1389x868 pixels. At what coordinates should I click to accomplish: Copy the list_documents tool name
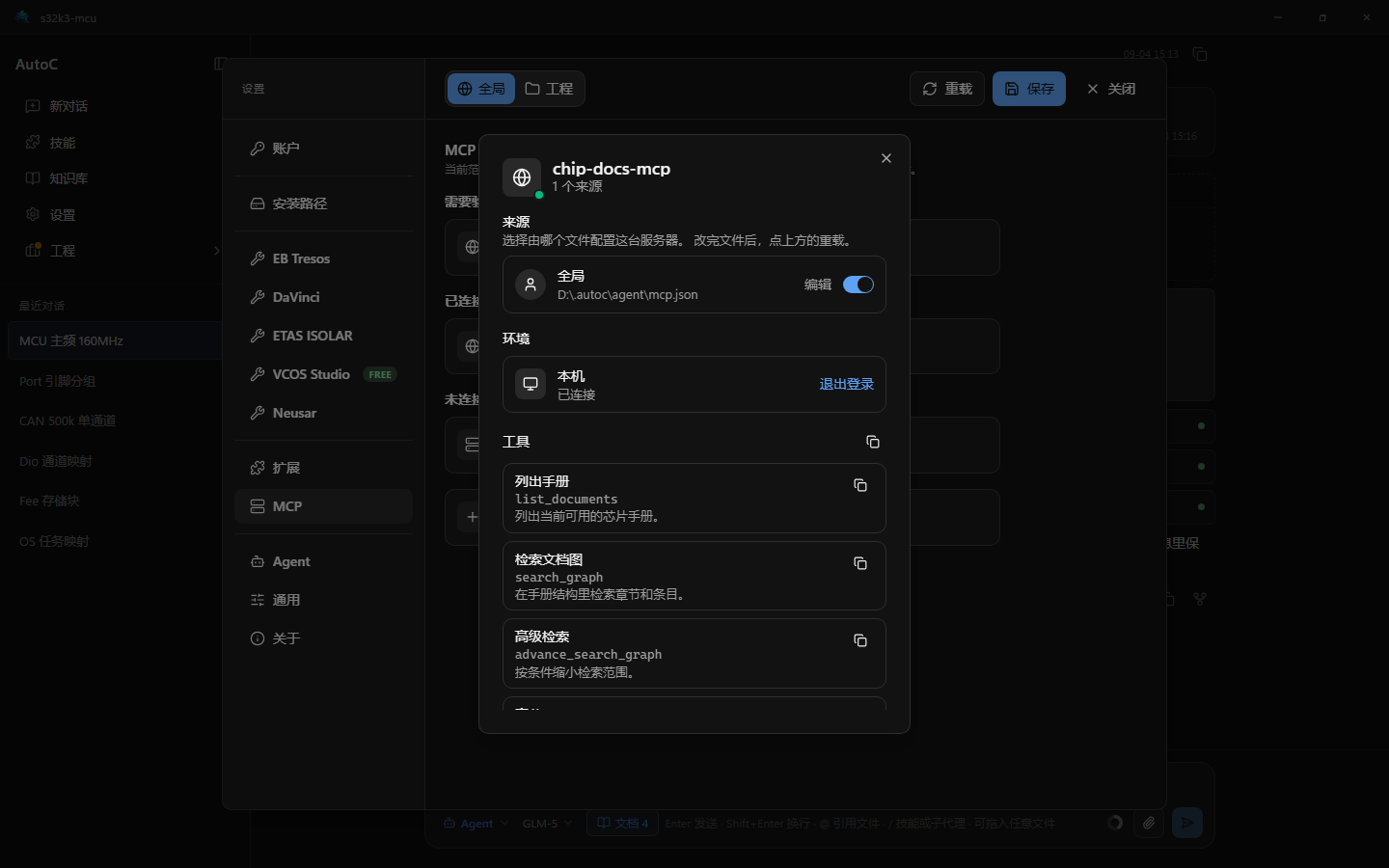860,485
